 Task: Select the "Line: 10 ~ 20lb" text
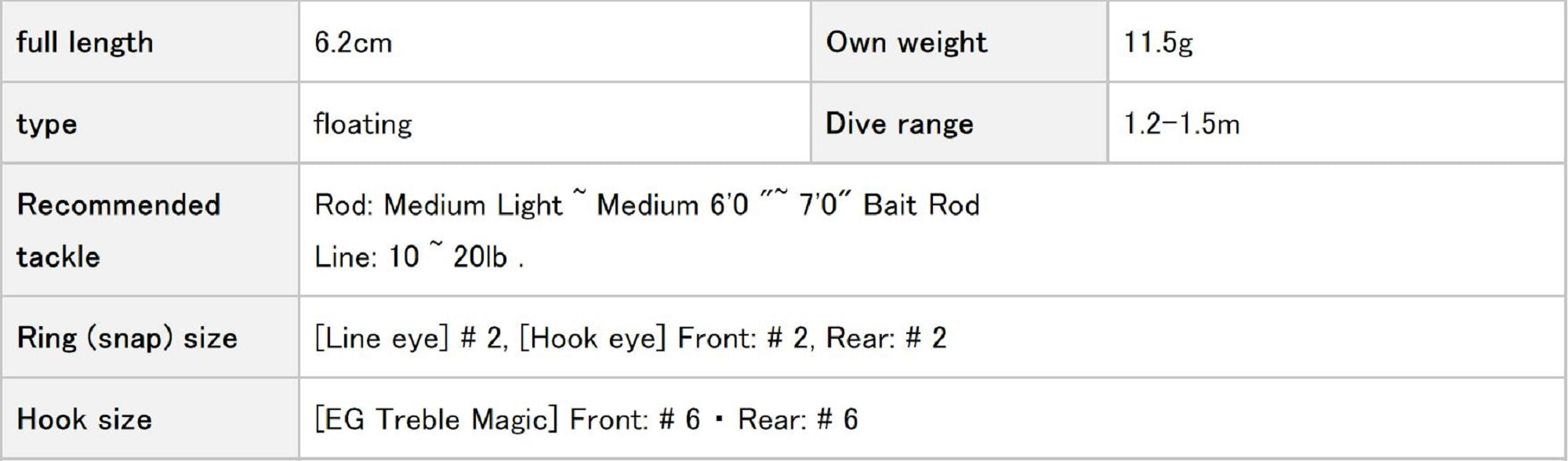tap(411, 257)
